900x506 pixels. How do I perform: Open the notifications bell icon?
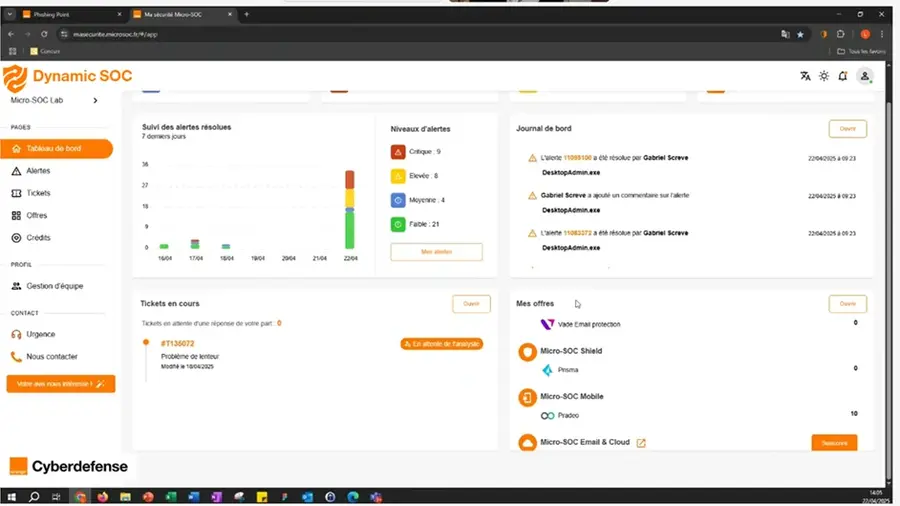pos(843,76)
